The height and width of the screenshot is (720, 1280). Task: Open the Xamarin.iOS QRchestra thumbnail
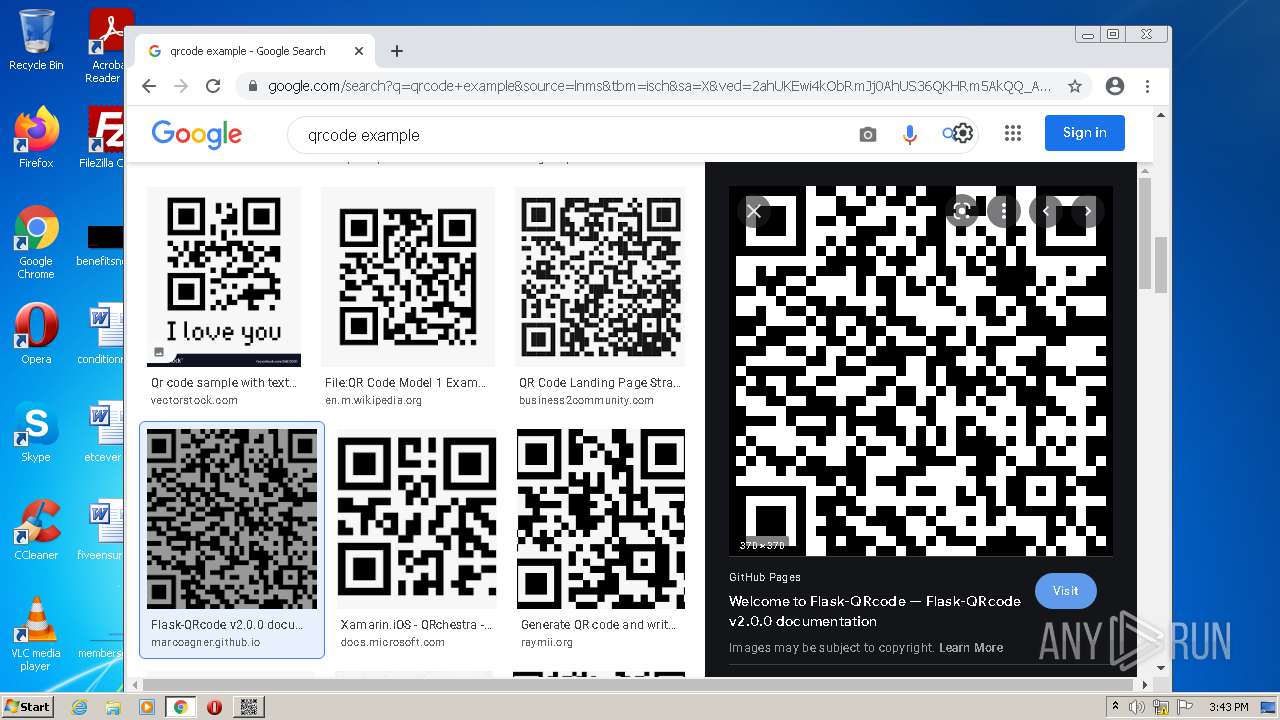coord(417,519)
